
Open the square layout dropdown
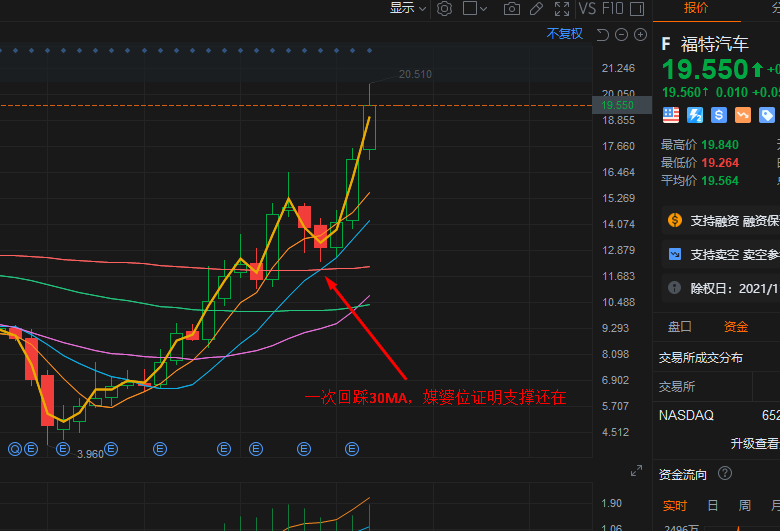pos(475,8)
